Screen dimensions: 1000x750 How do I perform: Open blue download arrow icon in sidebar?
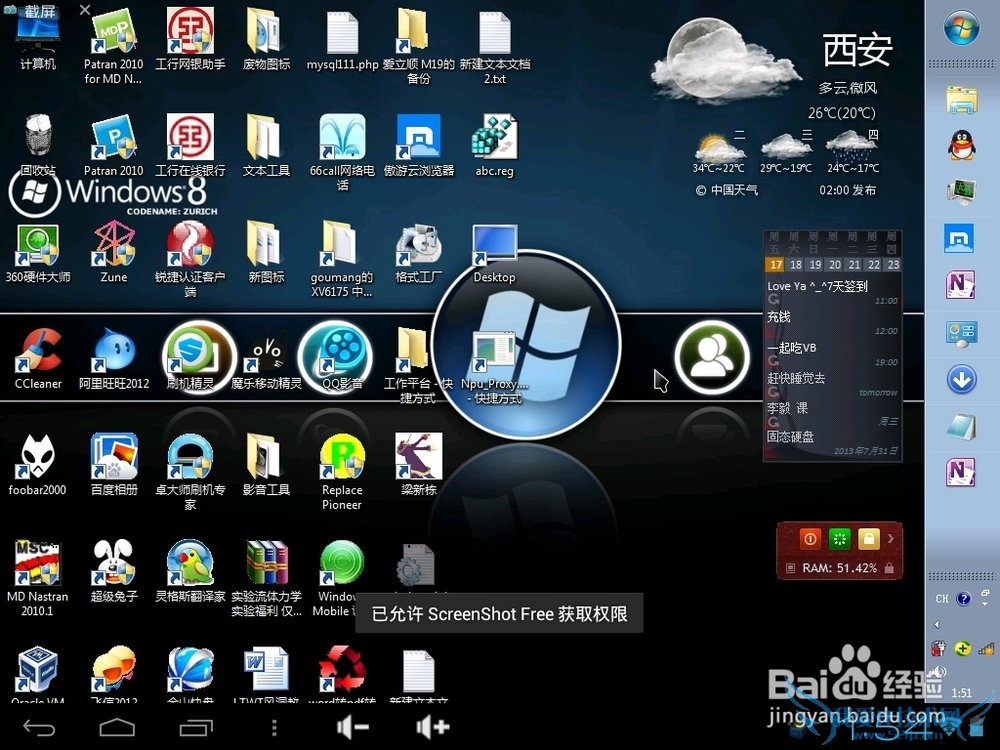tap(962, 379)
